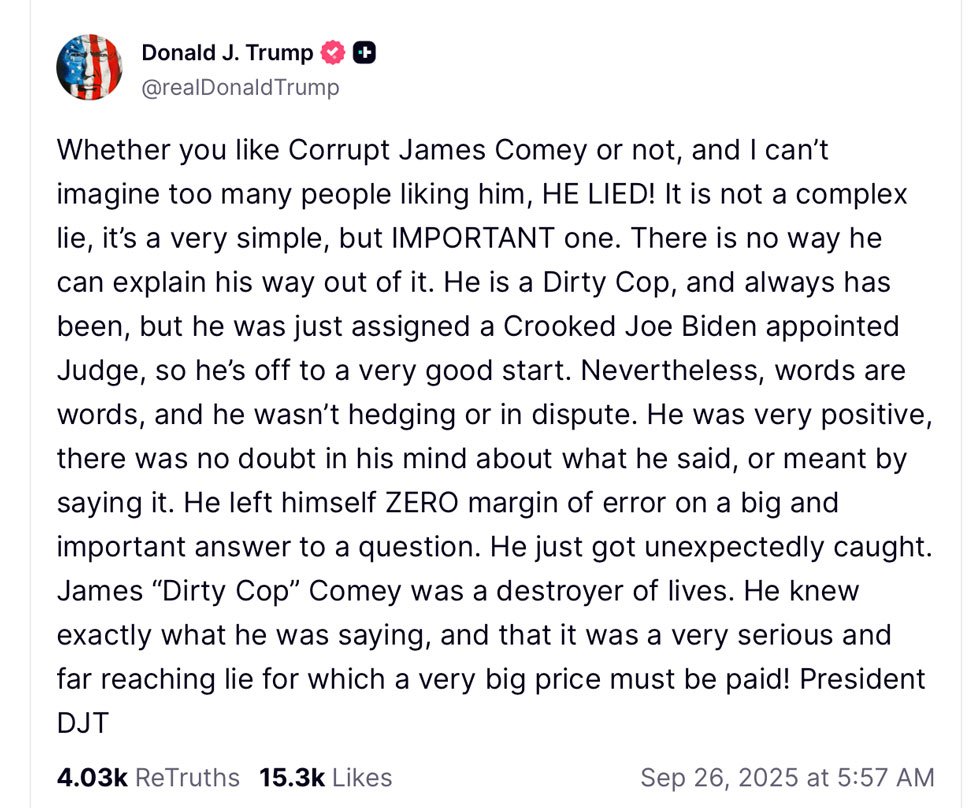
Task: Open the Sep 26, 2025 timestamp
Action: (x=788, y=777)
